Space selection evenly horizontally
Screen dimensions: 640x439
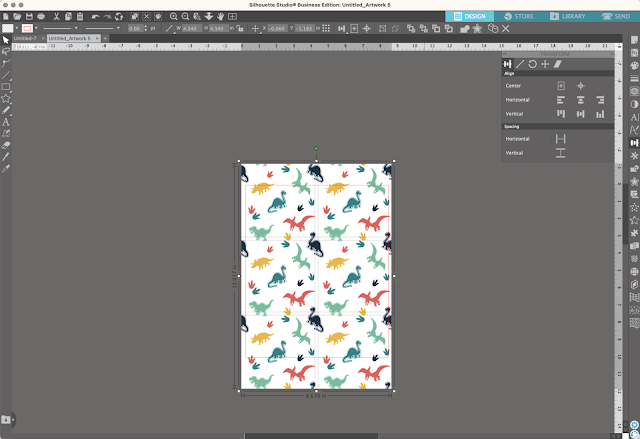pyautogui.click(x=560, y=139)
